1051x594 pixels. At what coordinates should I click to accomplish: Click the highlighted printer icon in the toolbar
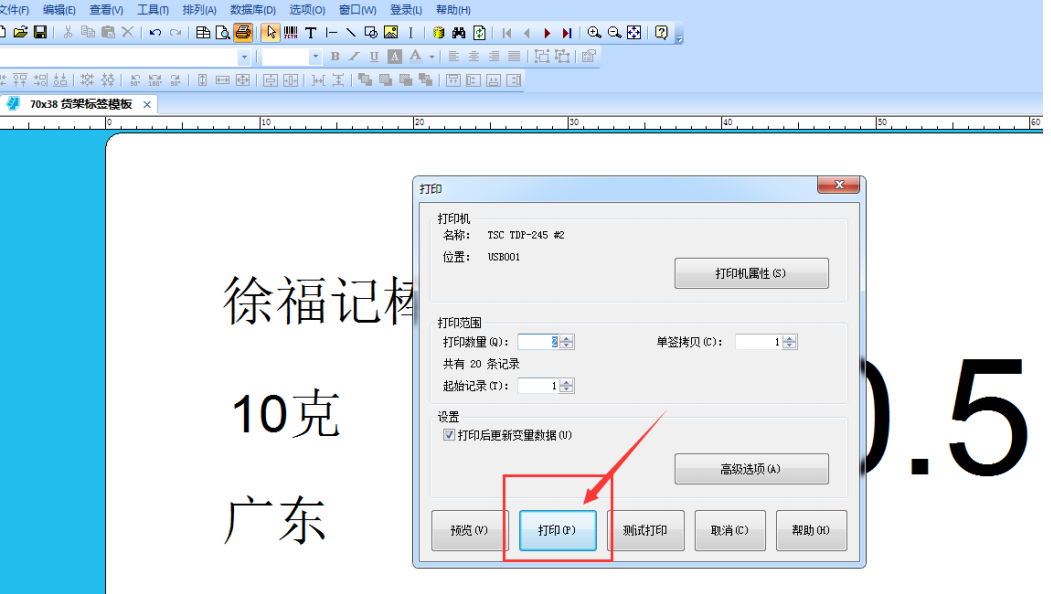243,32
